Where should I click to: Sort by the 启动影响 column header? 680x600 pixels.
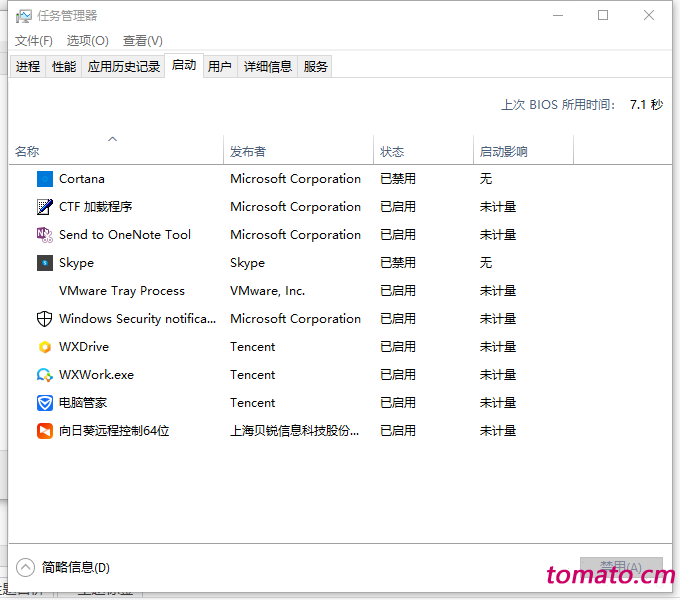523,150
